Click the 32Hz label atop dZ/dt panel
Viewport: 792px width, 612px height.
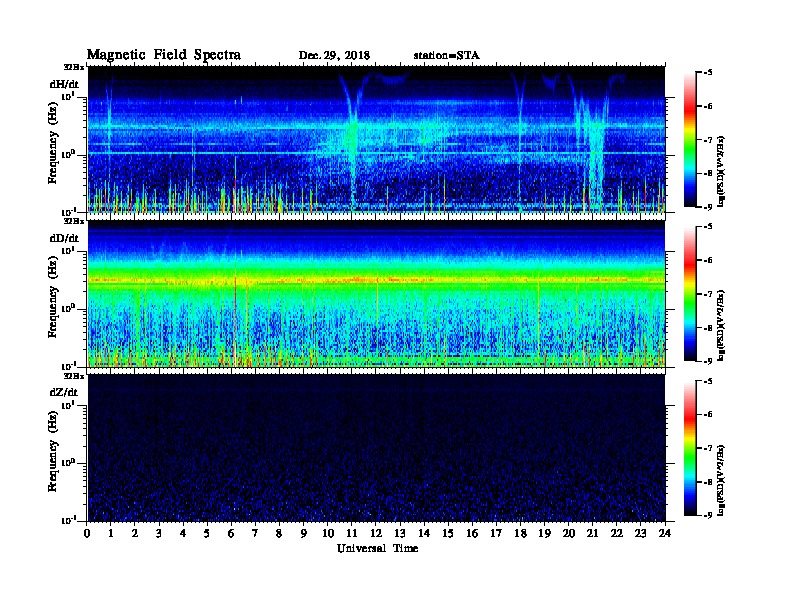pyautogui.click(x=74, y=376)
